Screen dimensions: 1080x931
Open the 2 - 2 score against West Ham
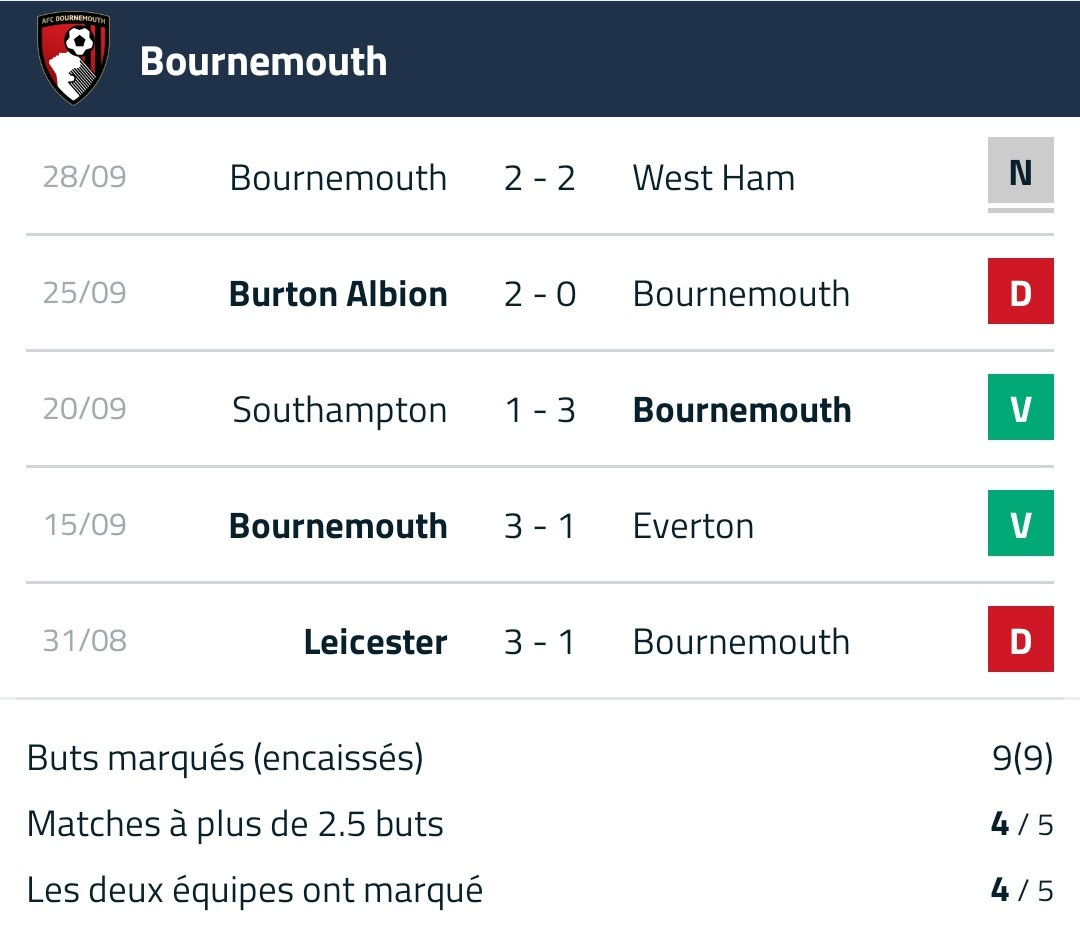(x=540, y=178)
